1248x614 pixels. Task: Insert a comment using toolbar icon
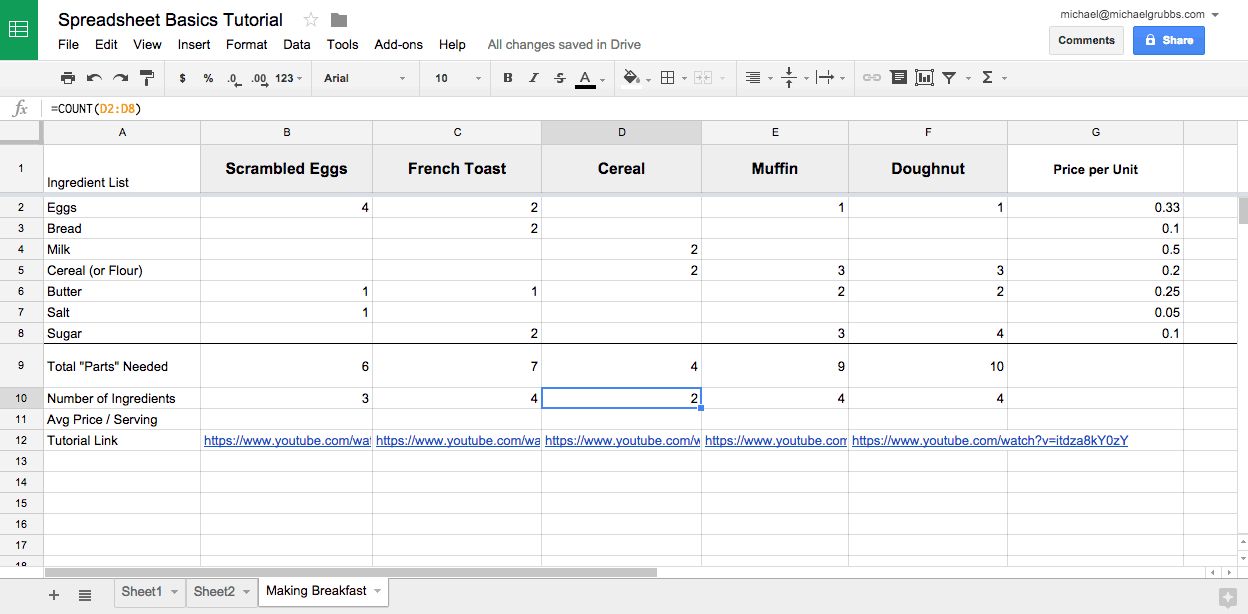(898, 78)
